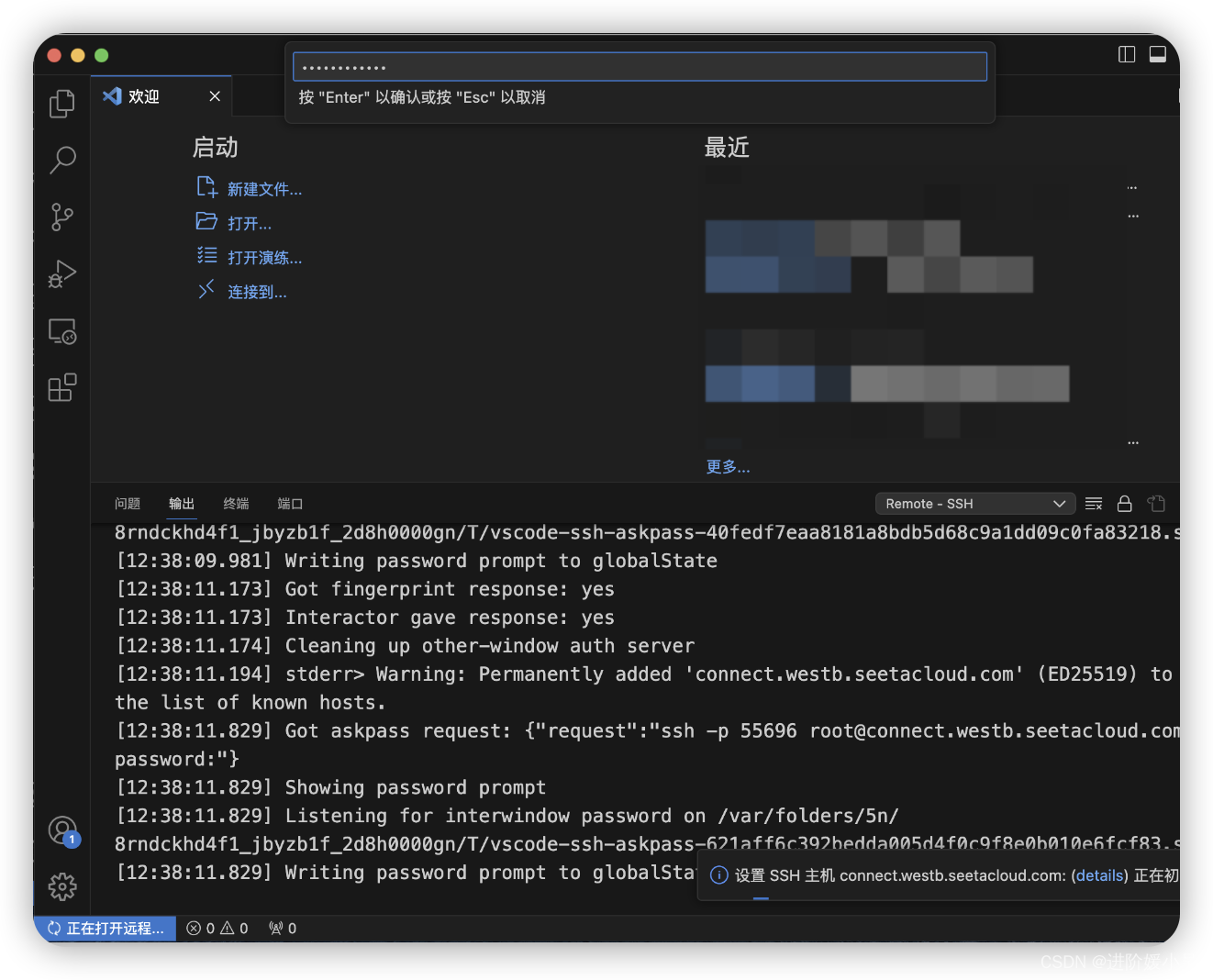Viewport: 1213px width, 980px height.
Task: Click 连接到... link
Action: 257,292
